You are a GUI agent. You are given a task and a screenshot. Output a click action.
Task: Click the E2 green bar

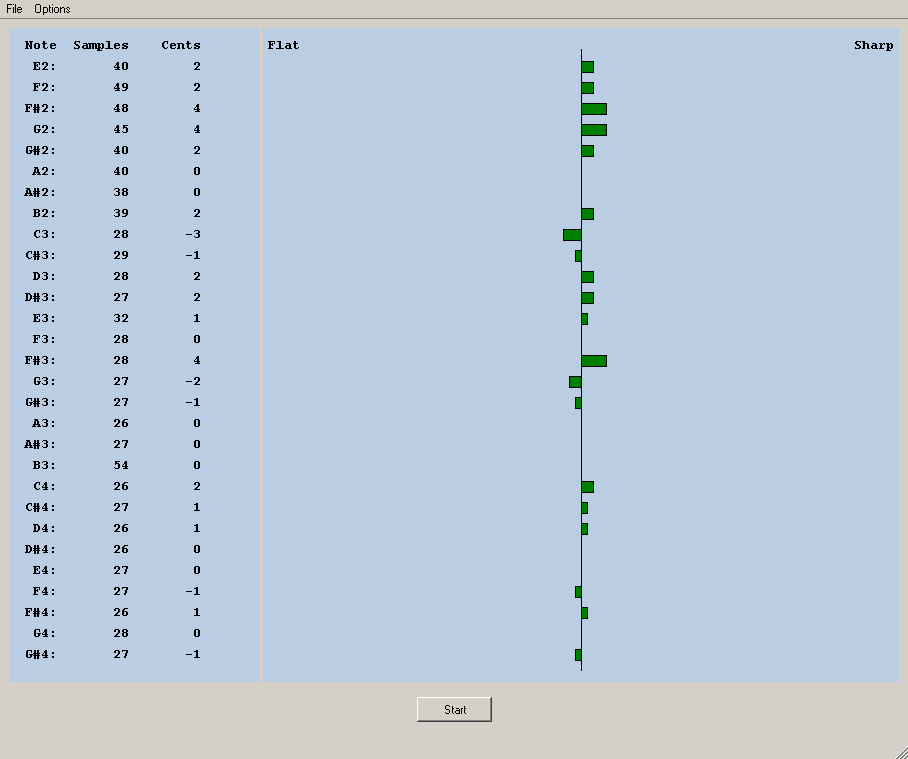point(588,67)
